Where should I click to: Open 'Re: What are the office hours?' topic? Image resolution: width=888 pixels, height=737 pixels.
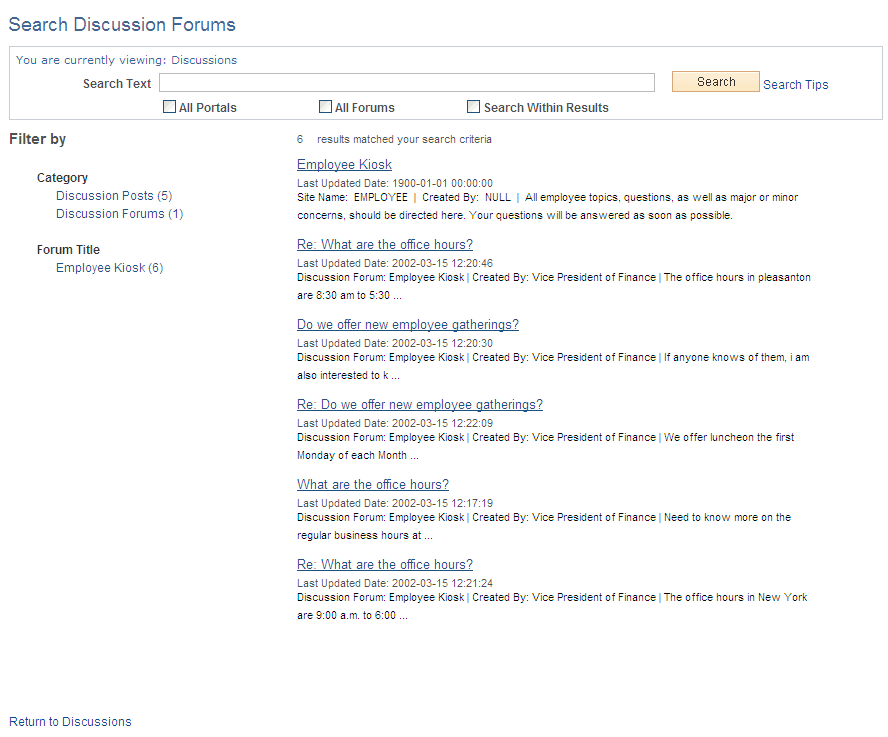384,244
